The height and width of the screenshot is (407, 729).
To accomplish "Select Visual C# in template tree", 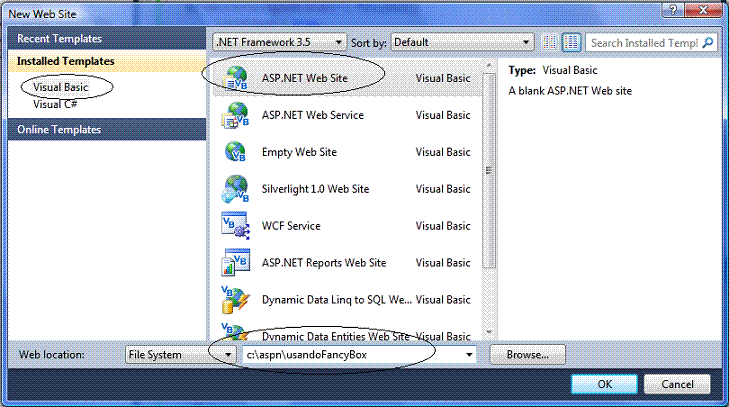I will point(55,104).
